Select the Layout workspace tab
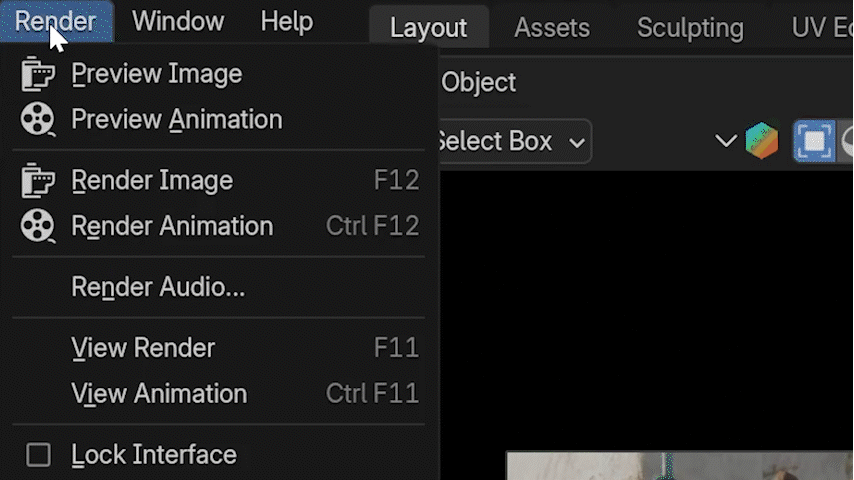This screenshot has width=854, height=480. pyautogui.click(x=428, y=28)
